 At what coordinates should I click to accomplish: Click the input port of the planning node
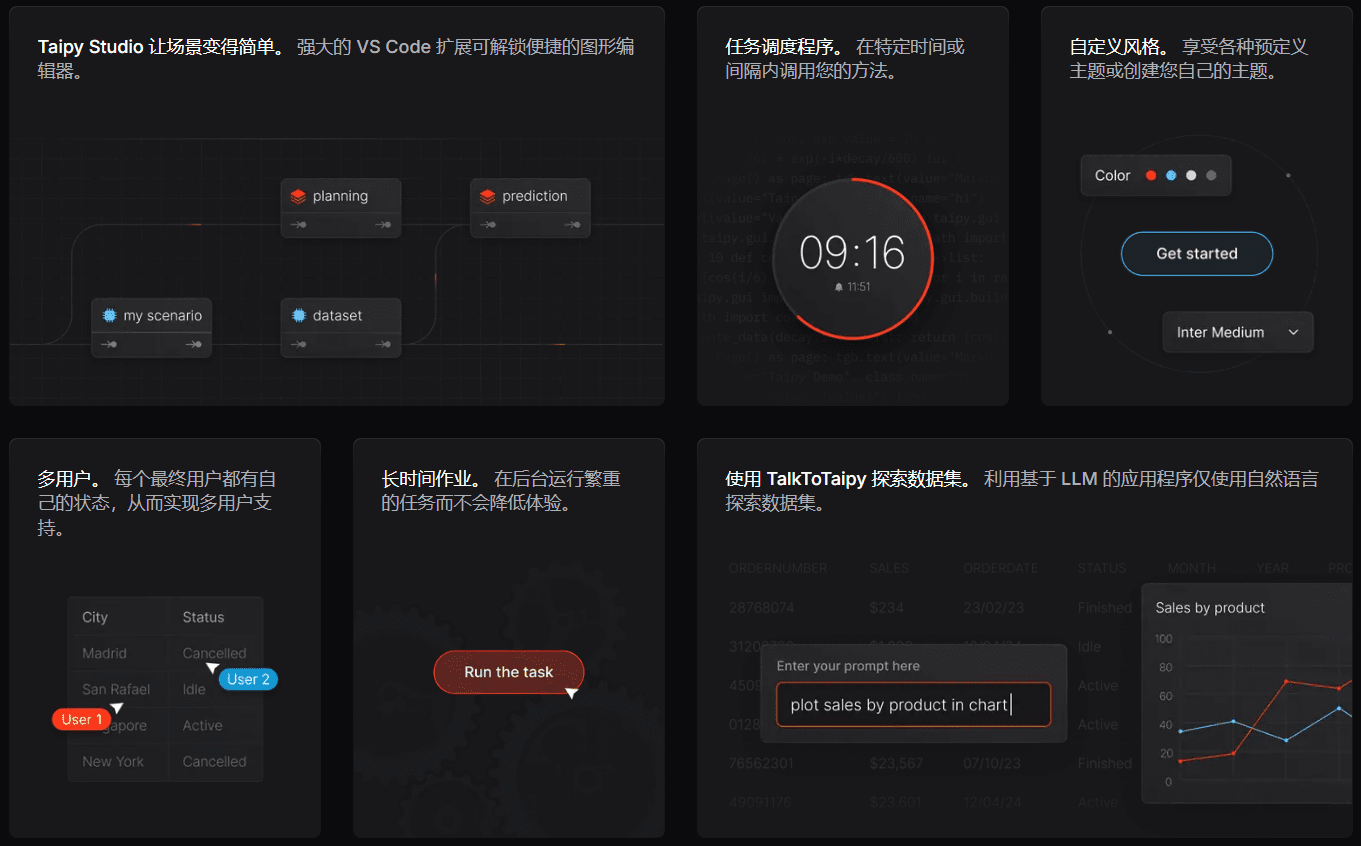coord(298,225)
